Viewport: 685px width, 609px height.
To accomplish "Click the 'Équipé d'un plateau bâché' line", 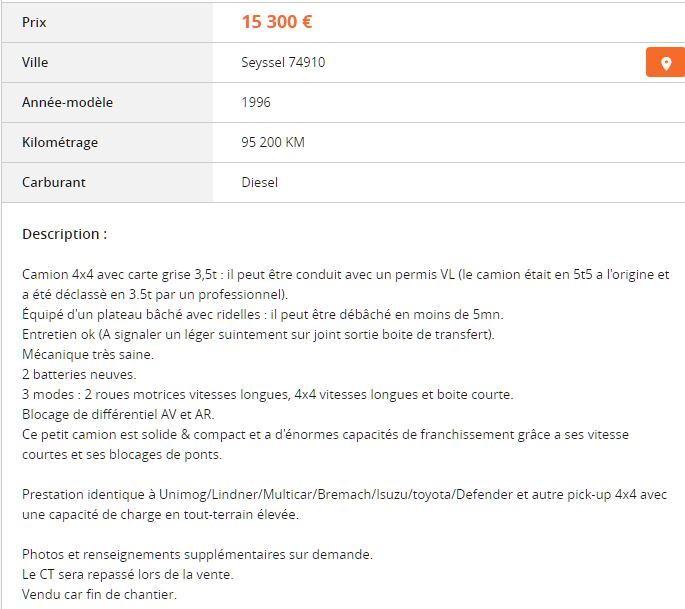I will coord(262,314).
